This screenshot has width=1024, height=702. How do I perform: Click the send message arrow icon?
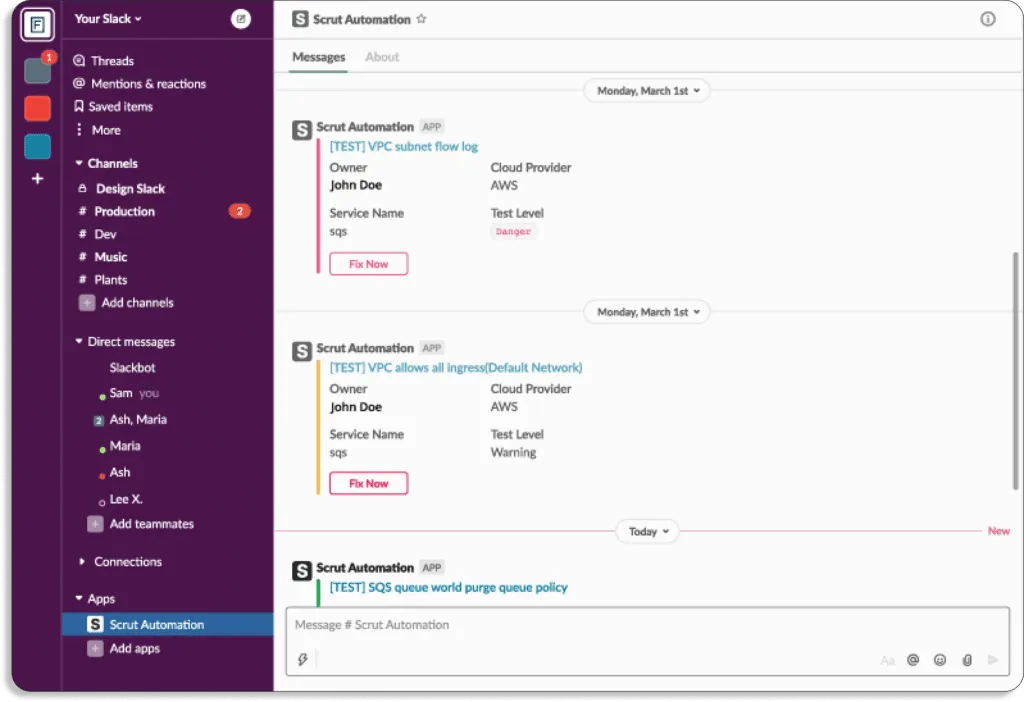pyautogui.click(x=993, y=660)
